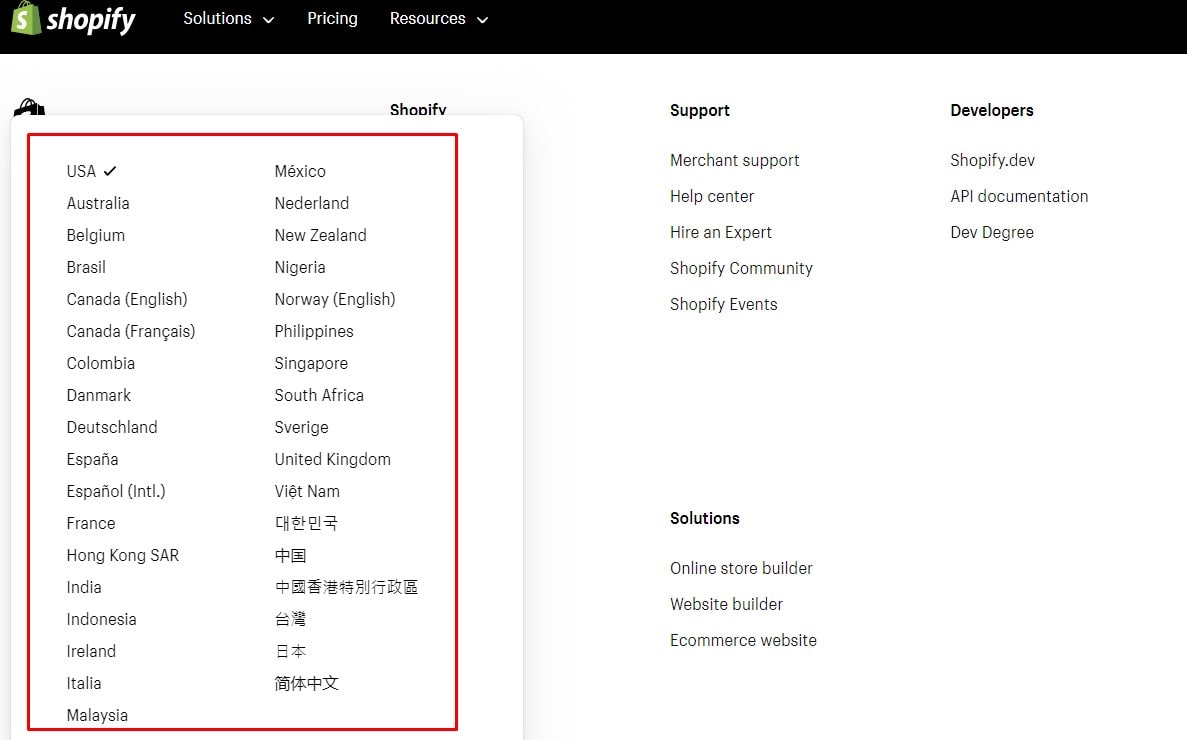Switch to 简体中文
This screenshot has width=1187, height=740.
[x=307, y=683]
